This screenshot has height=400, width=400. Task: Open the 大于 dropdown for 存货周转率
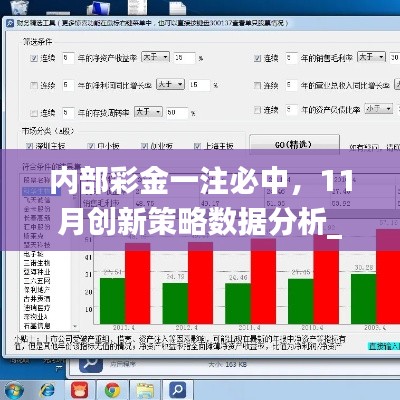point(148,112)
